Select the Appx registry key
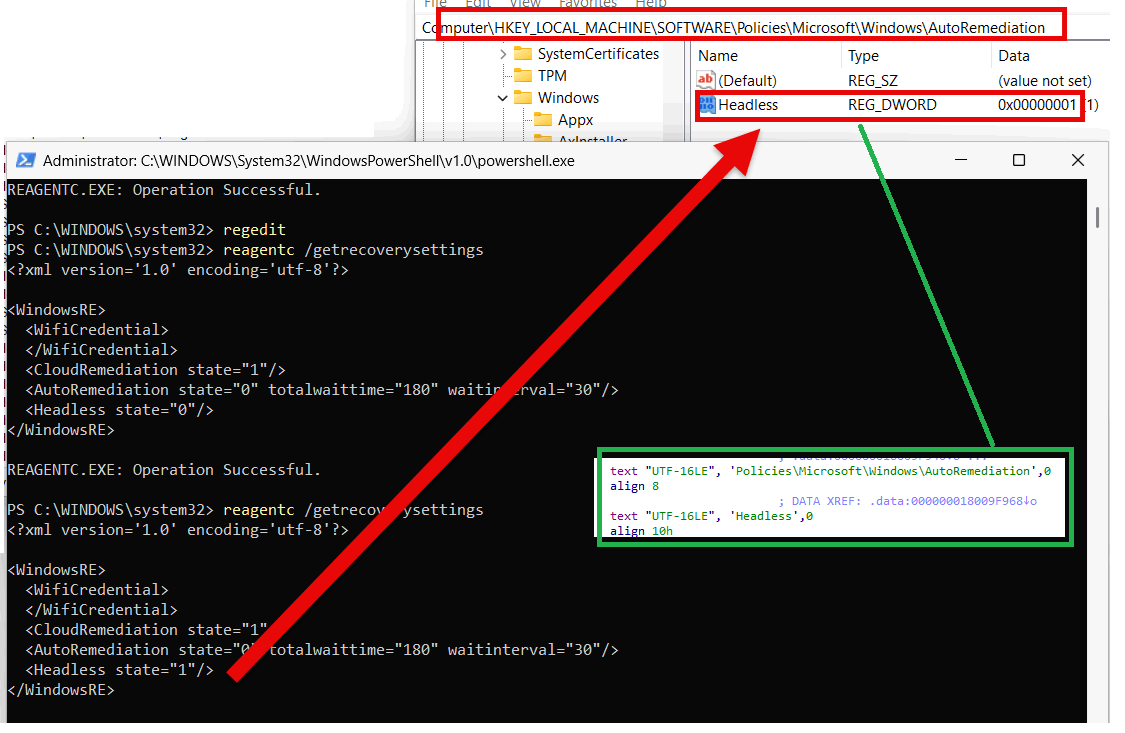This screenshot has height=733, width=1125. tap(575, 120)
